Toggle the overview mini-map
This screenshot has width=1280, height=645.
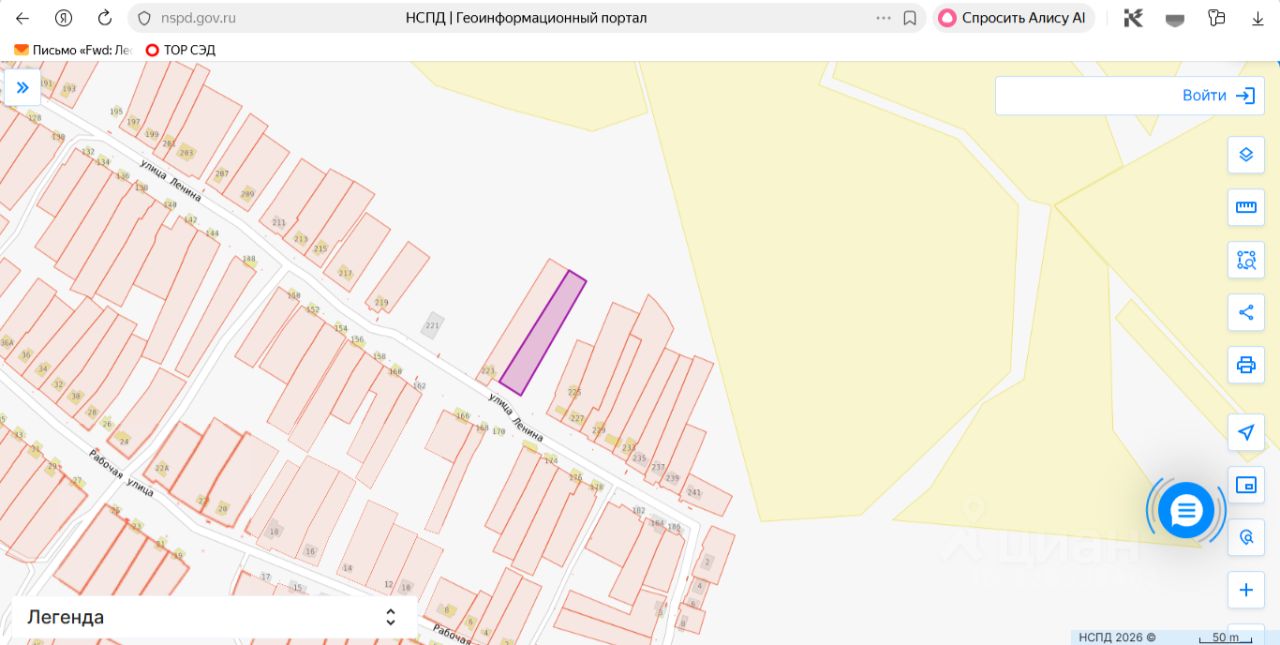pos(1246,485)
